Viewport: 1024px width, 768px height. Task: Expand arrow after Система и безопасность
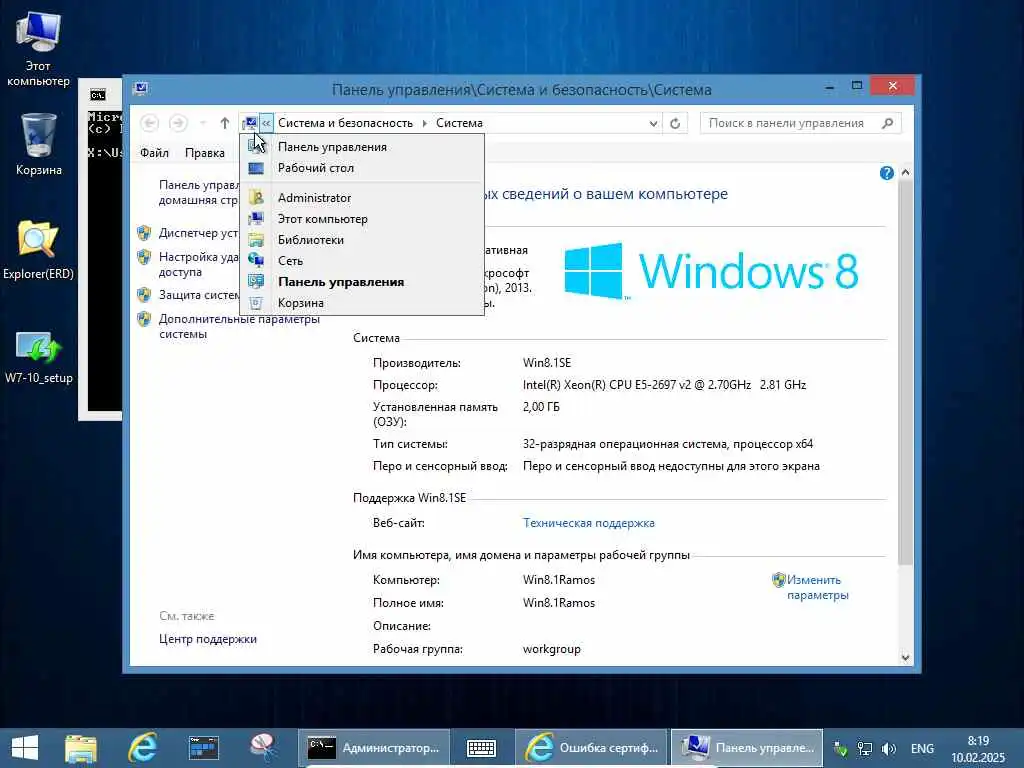[424, 123]
